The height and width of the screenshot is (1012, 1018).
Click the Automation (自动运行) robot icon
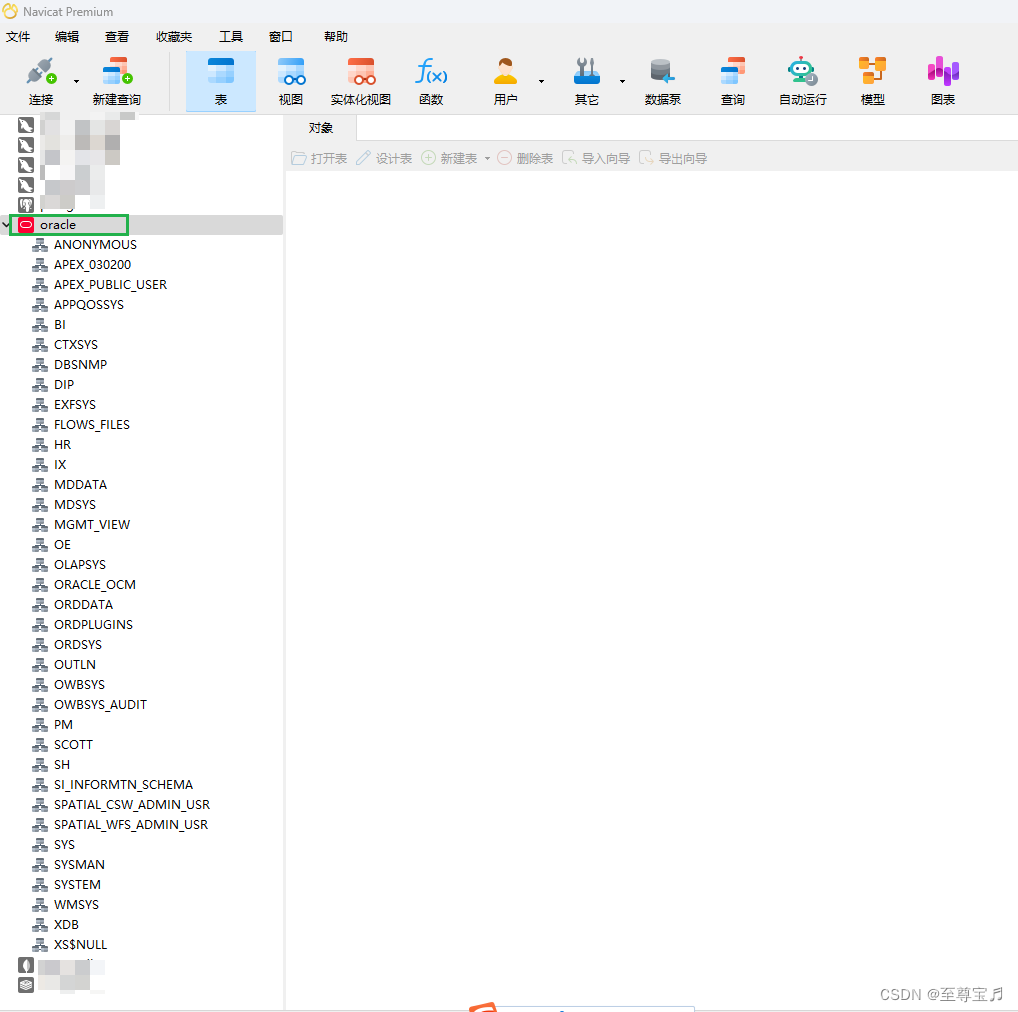(802, 71)
